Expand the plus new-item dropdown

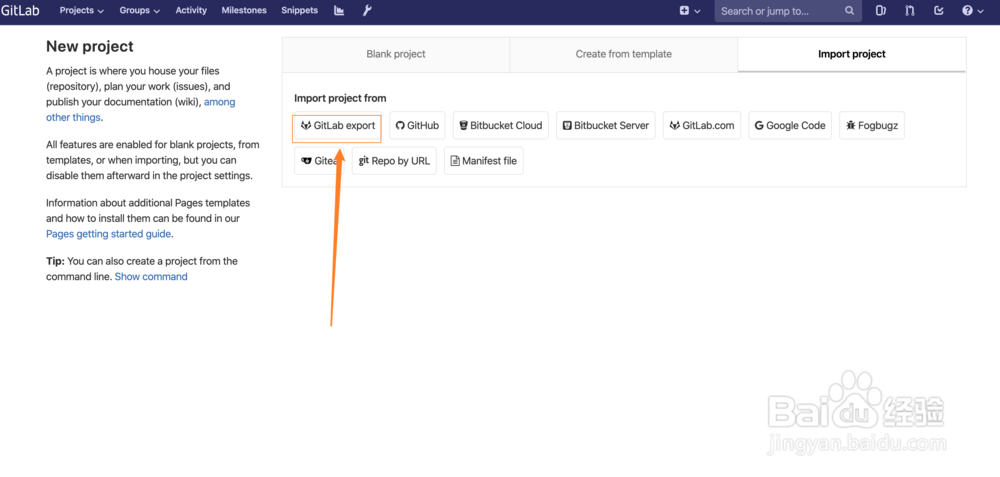689,11
